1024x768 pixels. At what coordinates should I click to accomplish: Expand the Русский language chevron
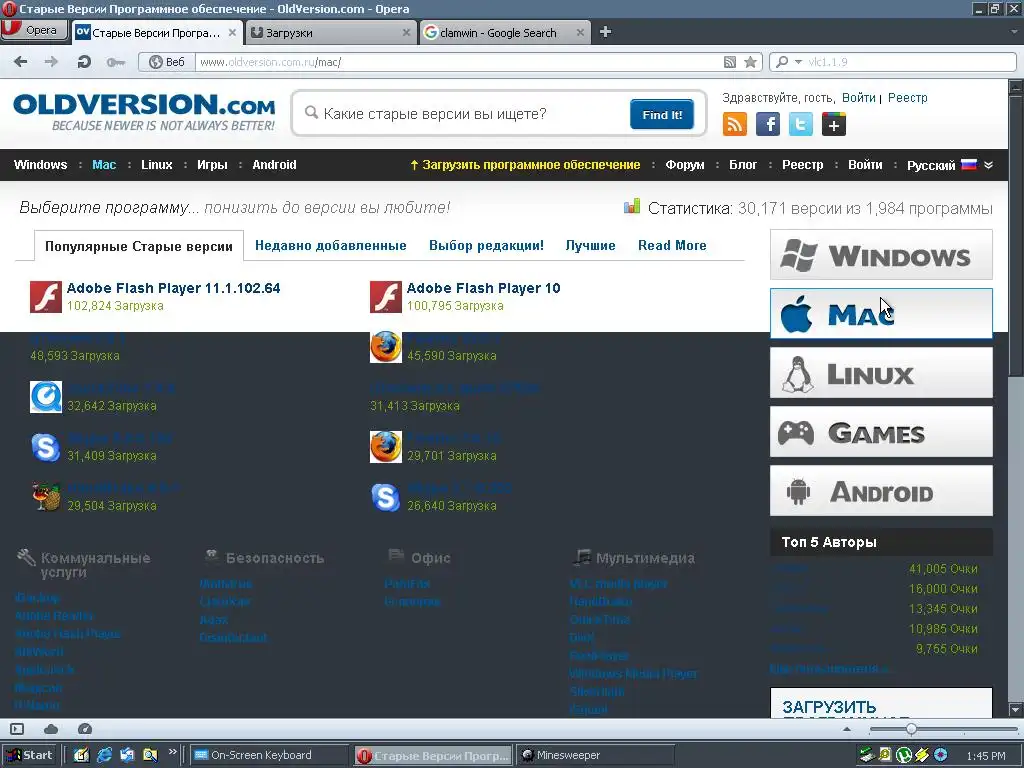pyautogui.click(x=988, y=165)
